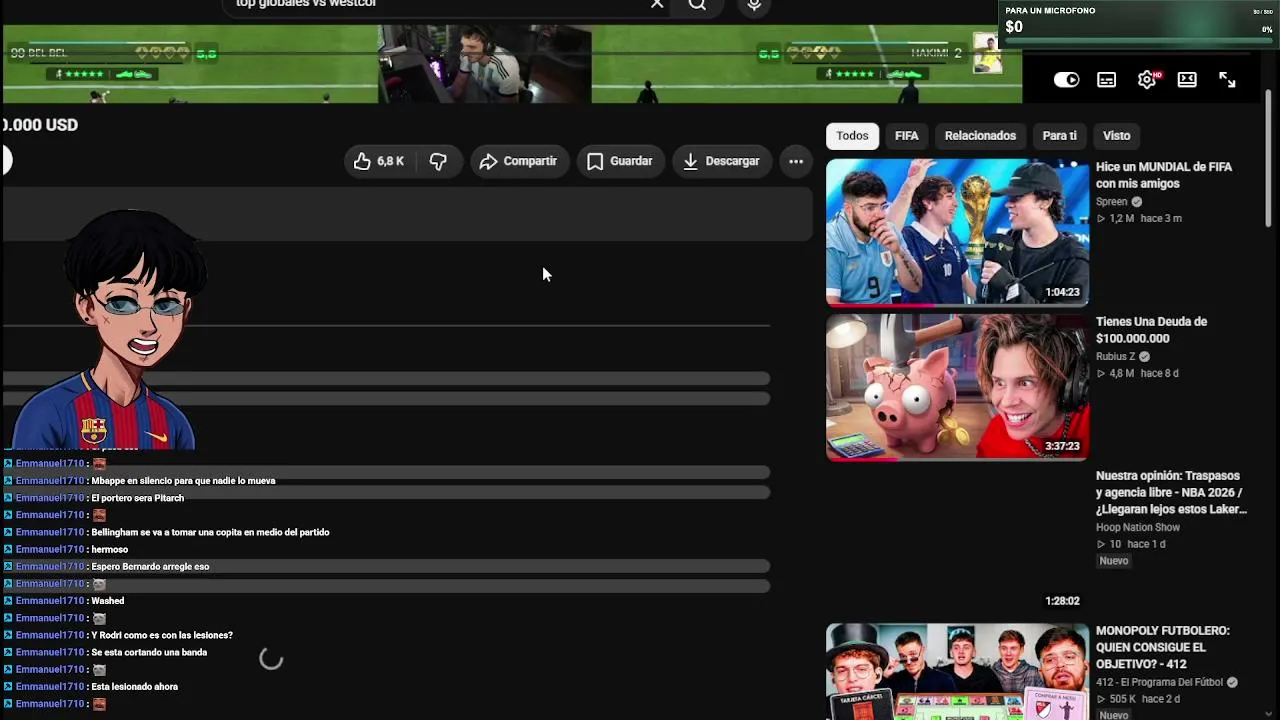Turn on subtitles in the video player
This screenshot has height=720, width=1280.
click(x=1107, y=80)
